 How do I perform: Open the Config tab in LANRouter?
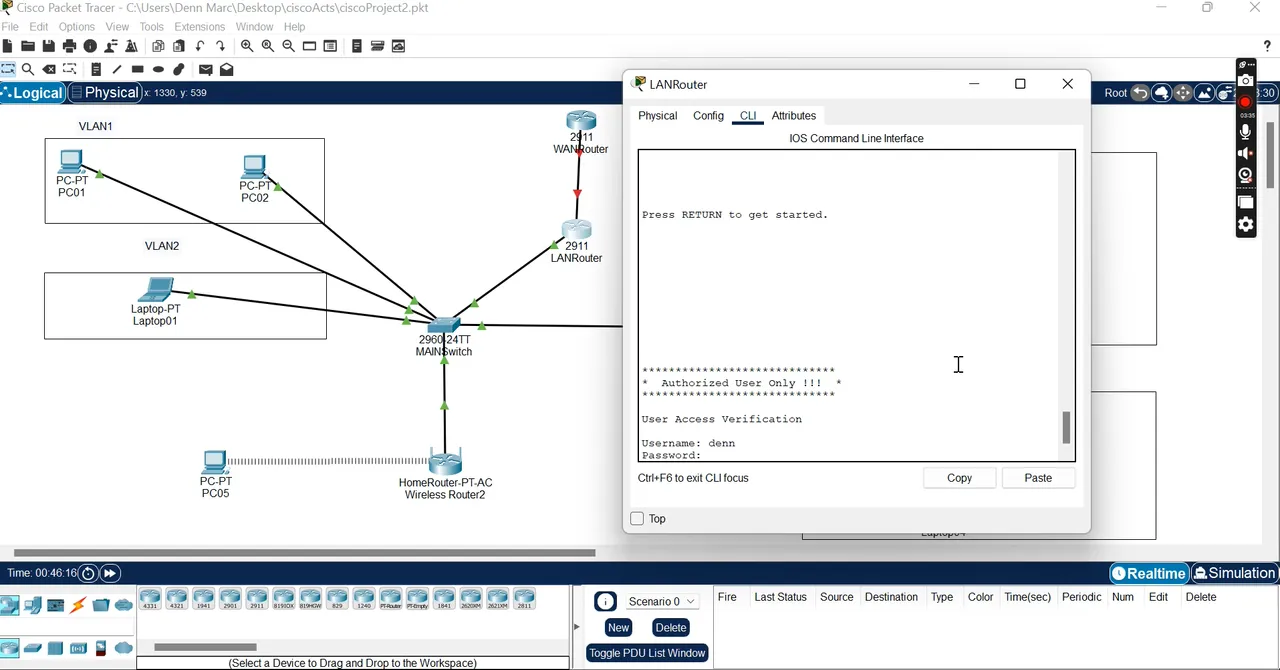point(708,116)
